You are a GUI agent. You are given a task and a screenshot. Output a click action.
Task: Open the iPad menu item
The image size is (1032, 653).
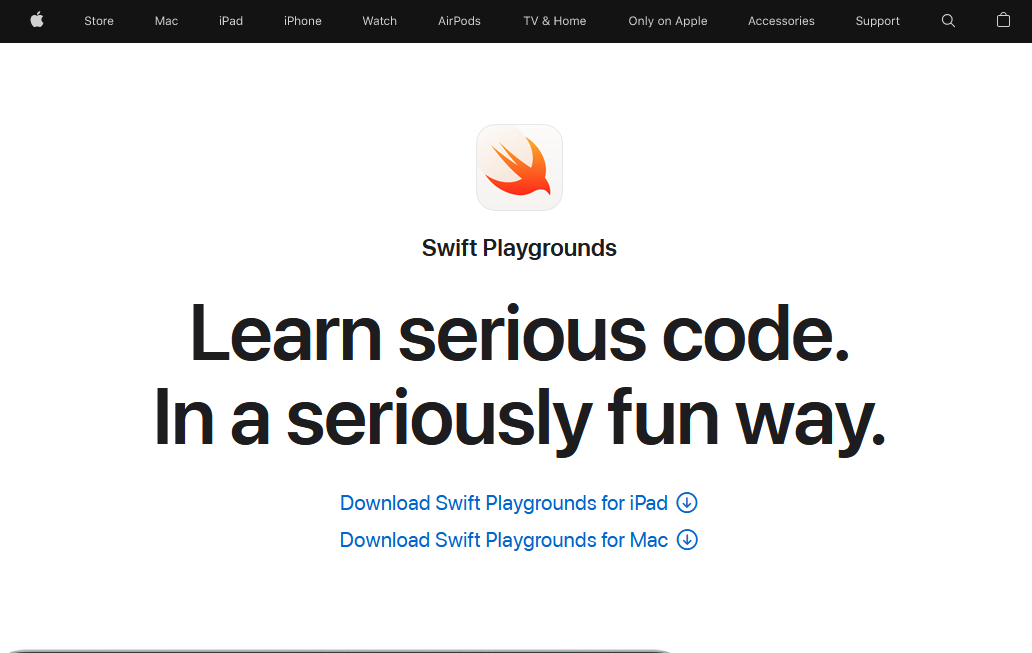coord(231,21)
